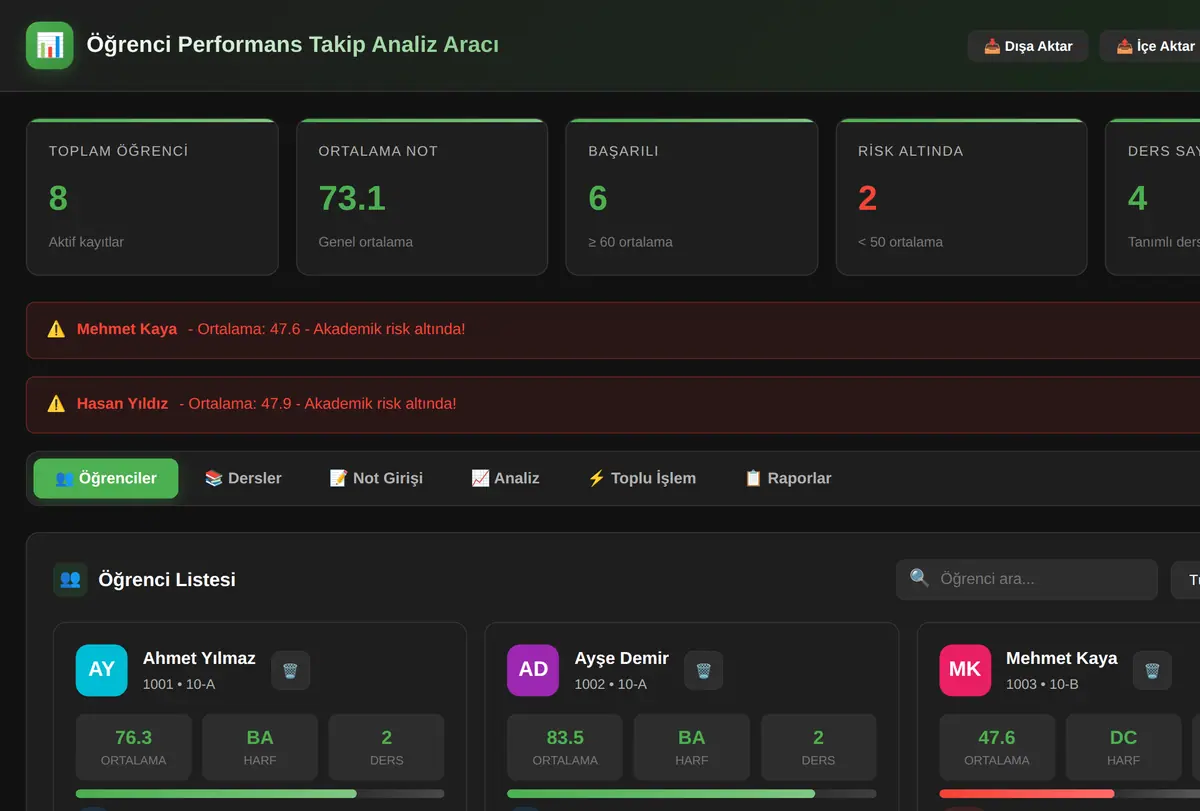Open the Raporlar tab
Viewport: 1200px width, 811px height.
tap(788, 478)
